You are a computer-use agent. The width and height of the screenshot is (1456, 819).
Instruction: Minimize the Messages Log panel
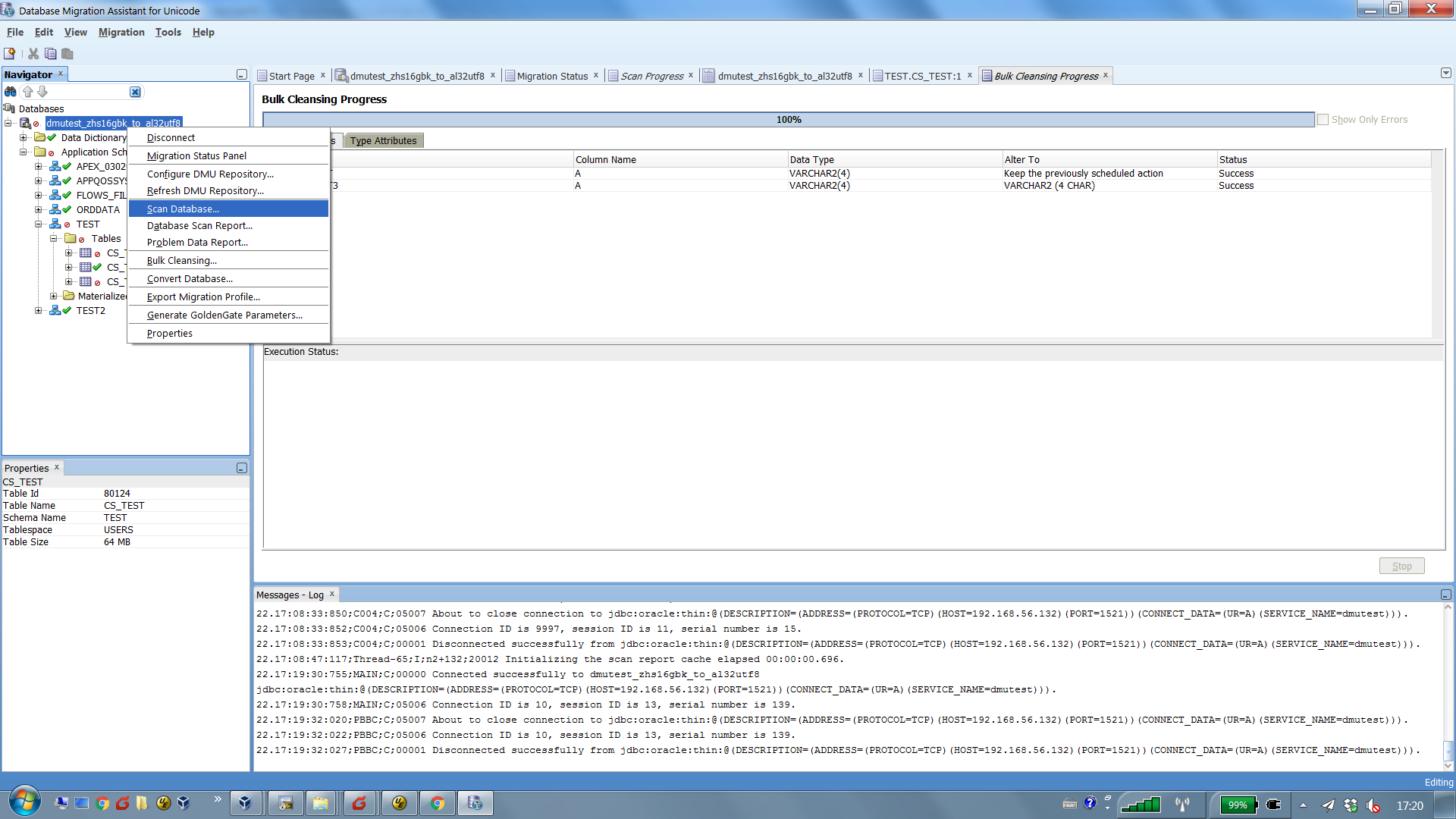[1446, 595]
